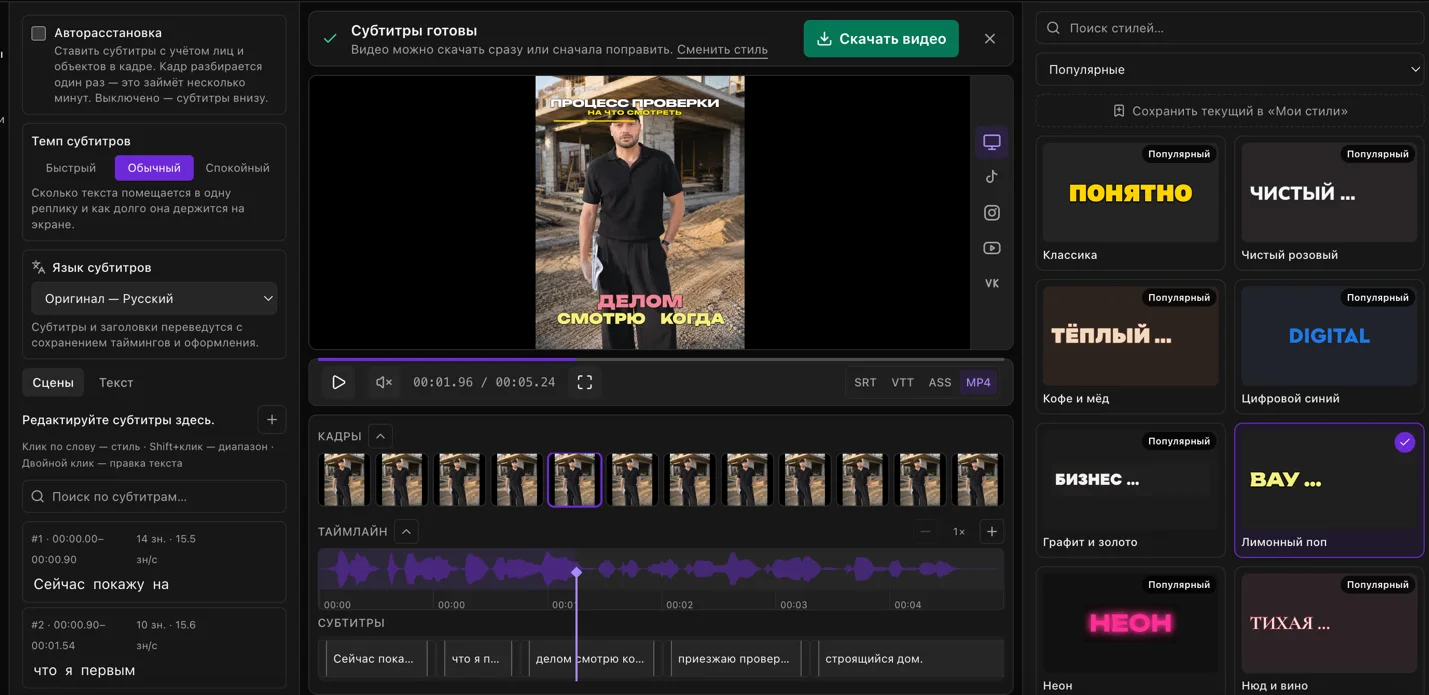Switch to the Сцены tab

click(x=53, y=383)
